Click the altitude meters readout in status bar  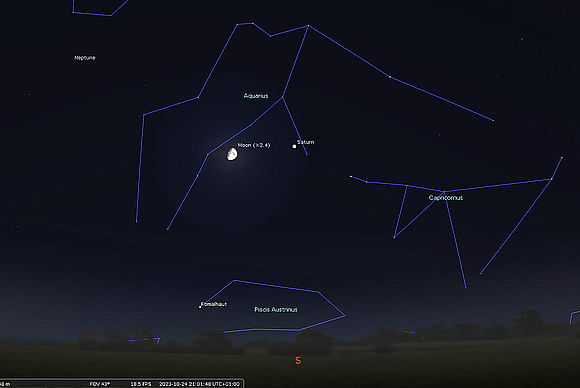point(5,384)
